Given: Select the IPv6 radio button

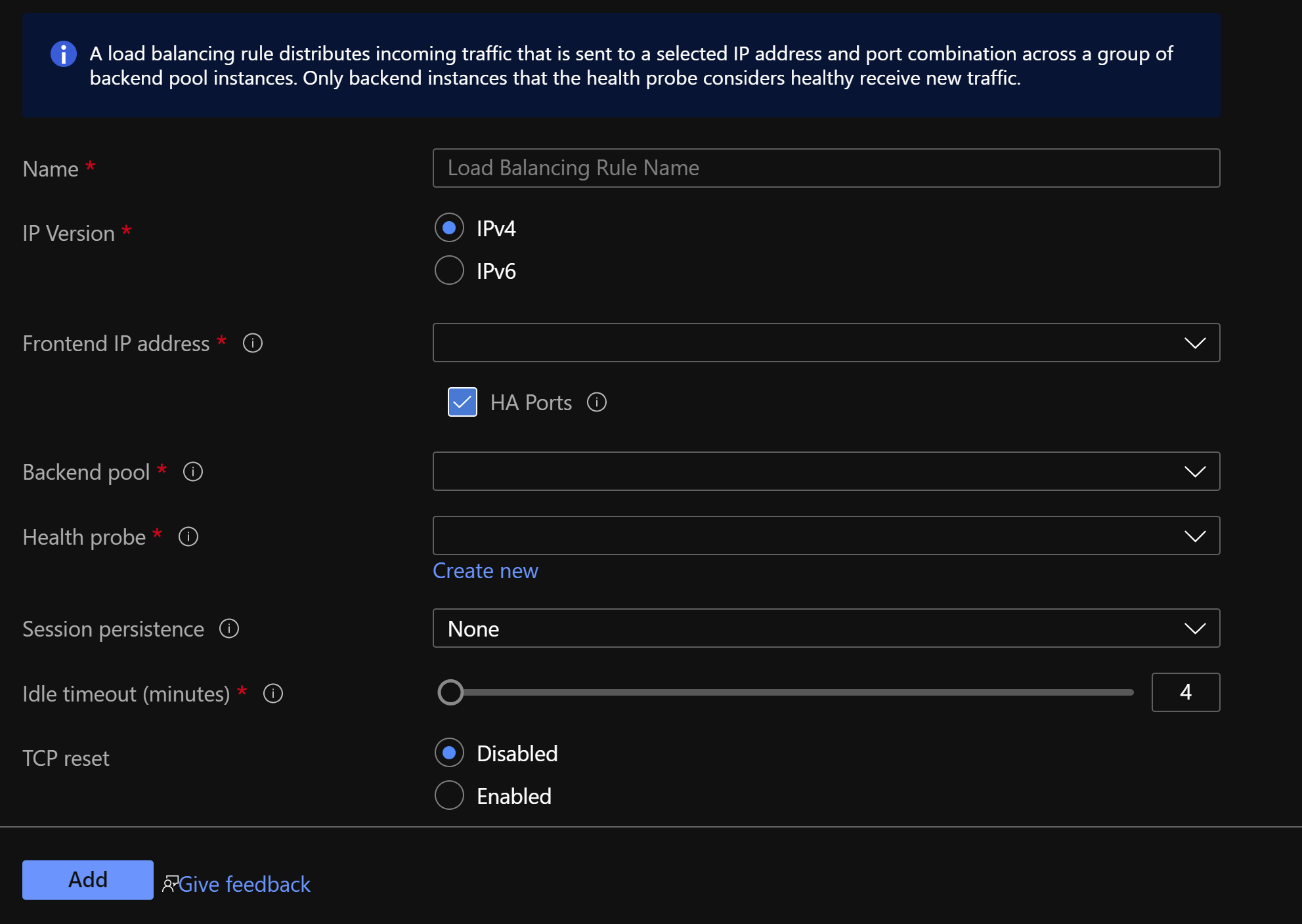Looking at the screenshot, I should point(448,270).
